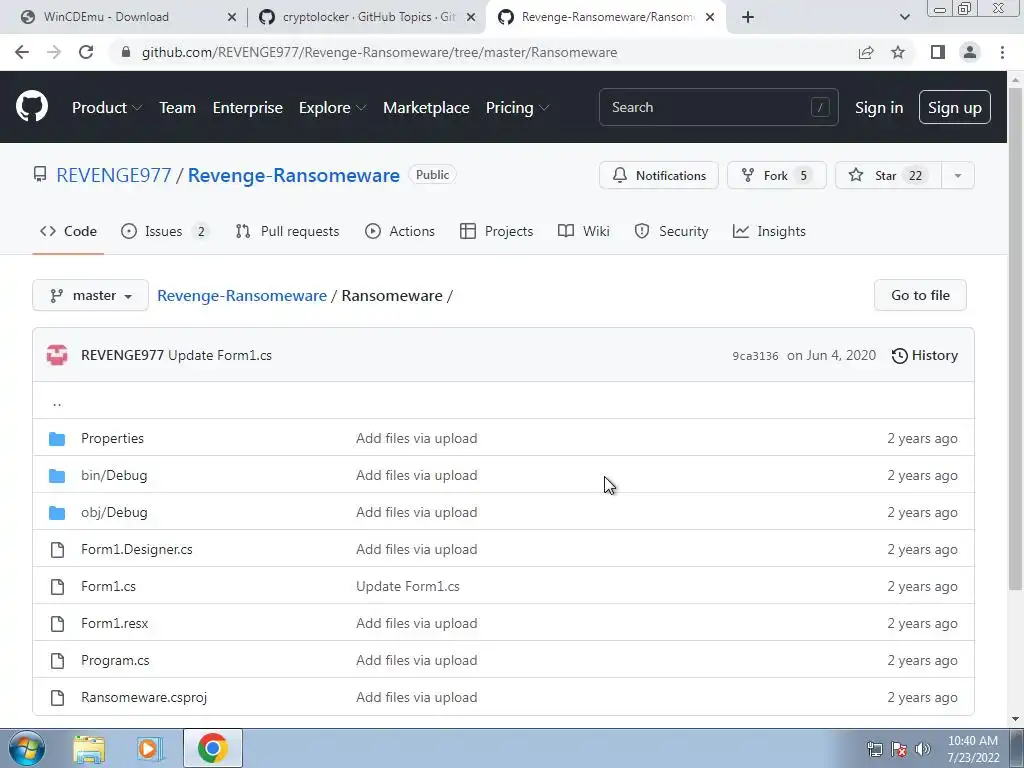Click the page vertical scrollbar thumb
The height and width of the screenshot is (768, 1024).
tap(1015, 339)
